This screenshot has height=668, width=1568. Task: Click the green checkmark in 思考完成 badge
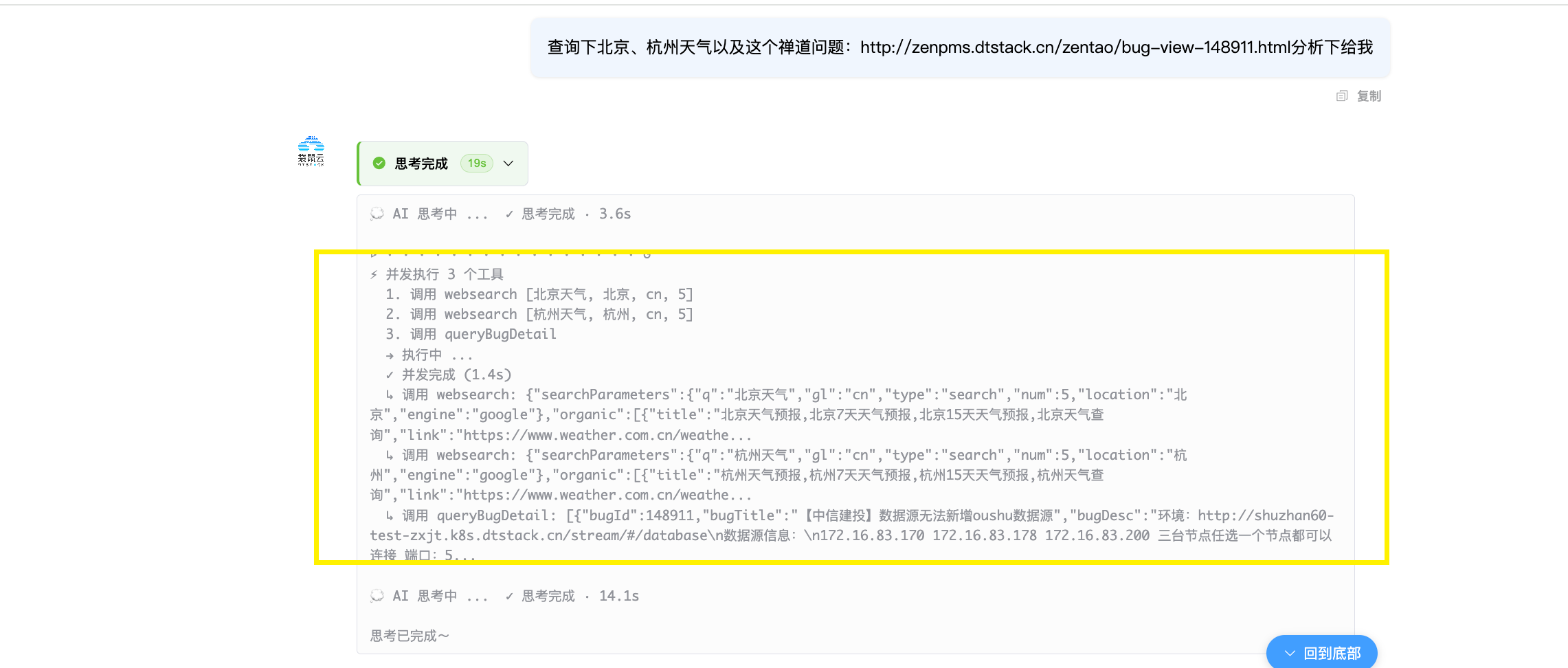point(379,163)
